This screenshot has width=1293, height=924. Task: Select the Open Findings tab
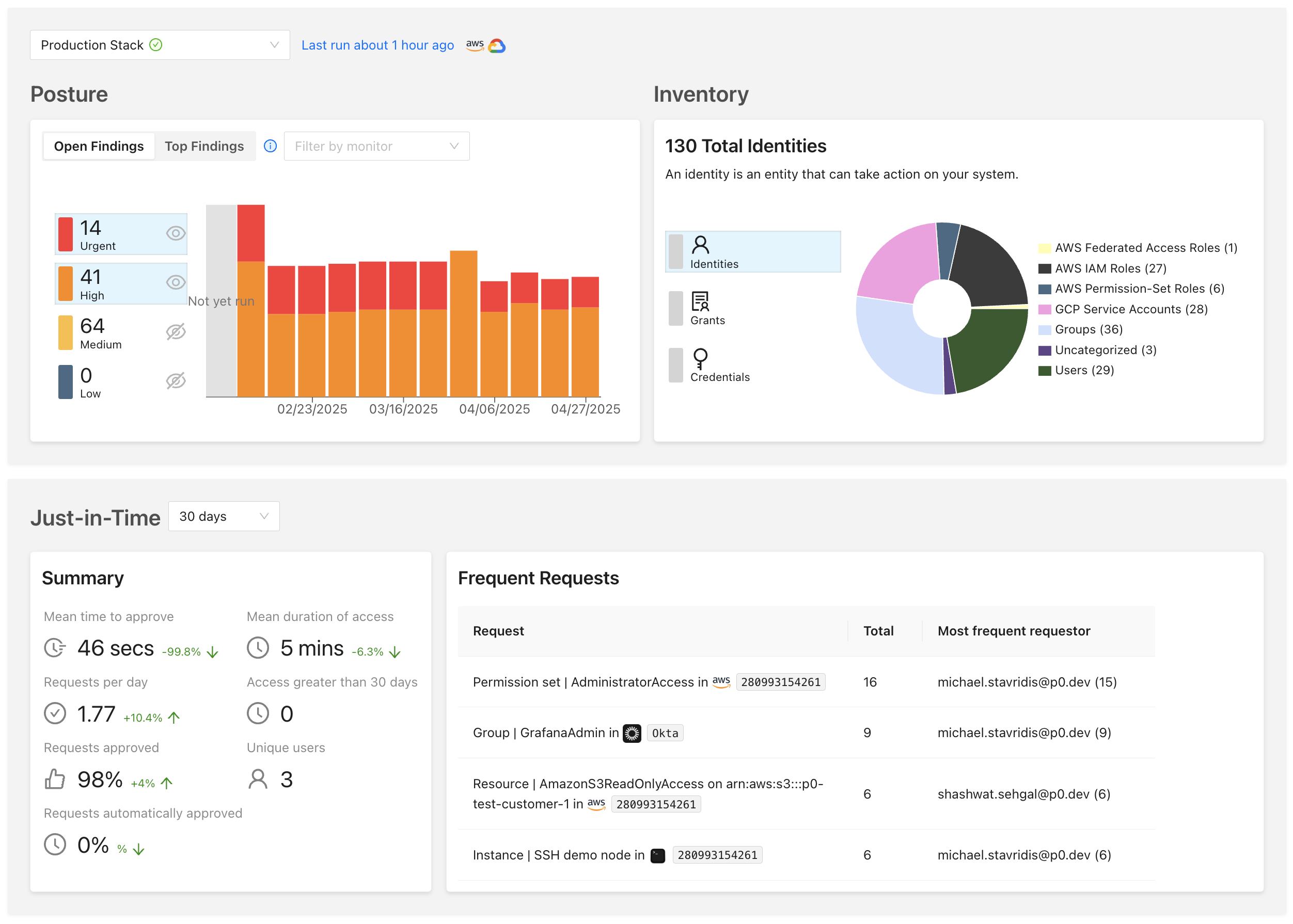click(x=99, y=146)
